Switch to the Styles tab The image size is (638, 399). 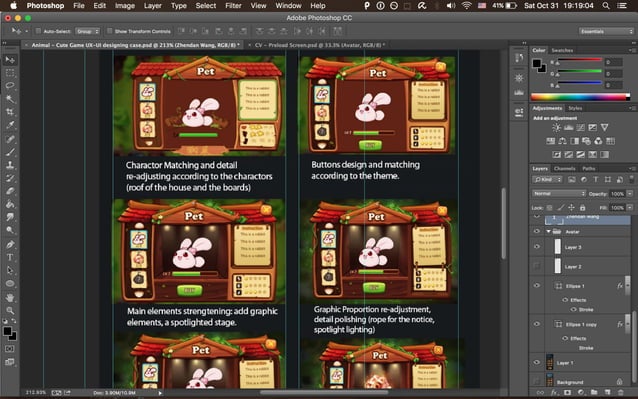[575, 108]
